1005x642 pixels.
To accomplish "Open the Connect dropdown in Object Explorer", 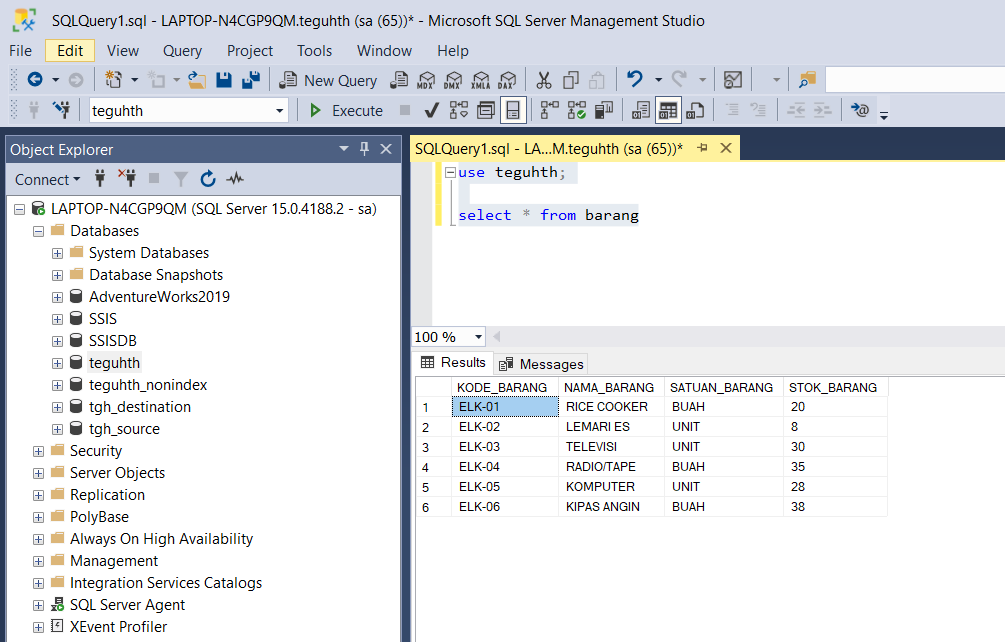I will 47,179.
